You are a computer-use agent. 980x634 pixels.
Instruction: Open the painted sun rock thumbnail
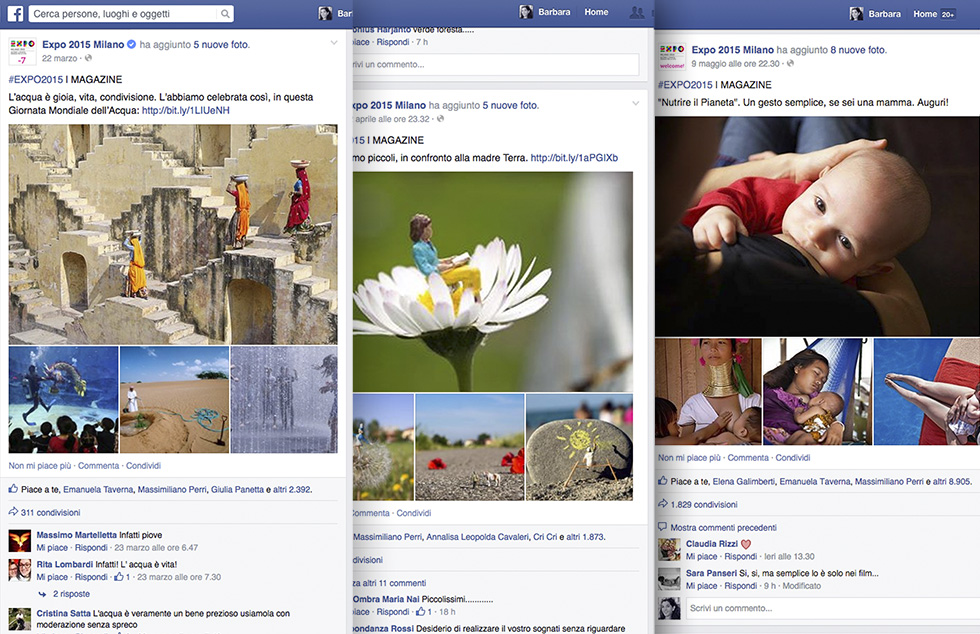579,447
